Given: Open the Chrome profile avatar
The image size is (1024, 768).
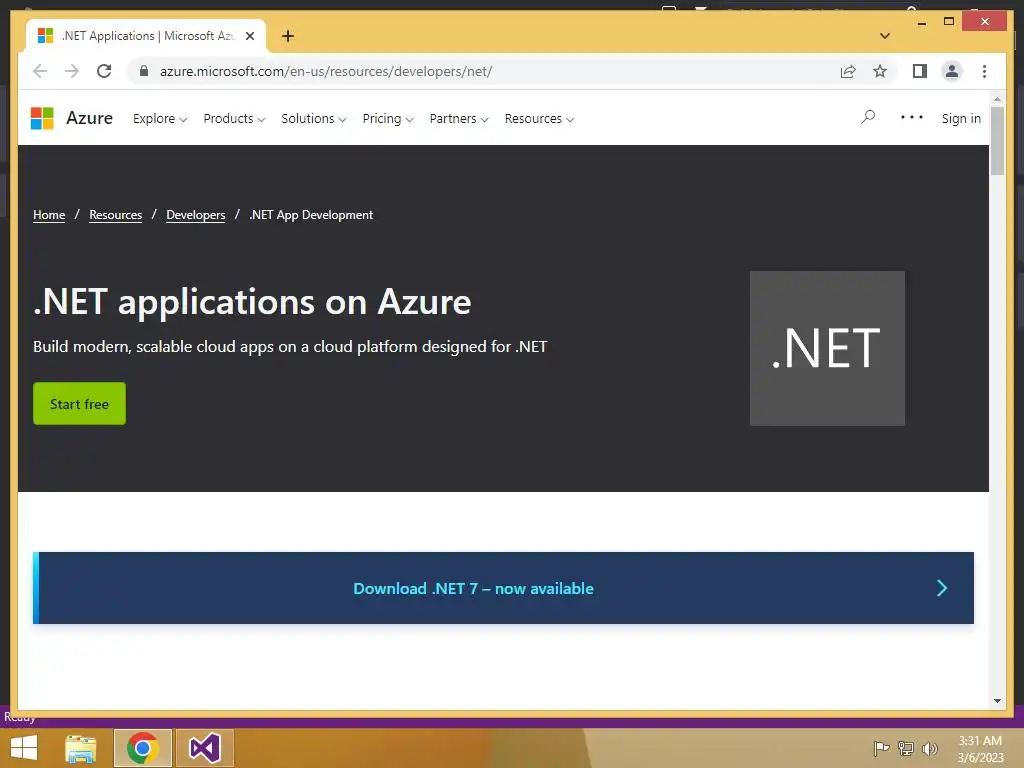Looking at the screenshot, I should point(952,71).
